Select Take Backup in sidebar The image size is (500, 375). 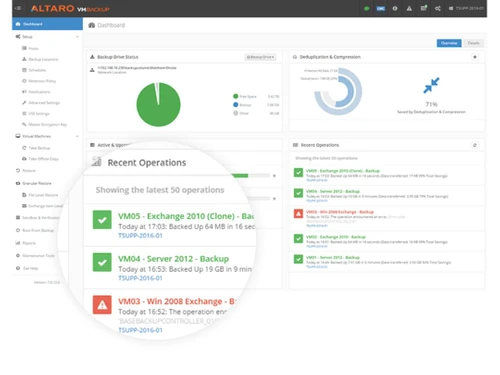pyautogui.click(x=36, y=148)
